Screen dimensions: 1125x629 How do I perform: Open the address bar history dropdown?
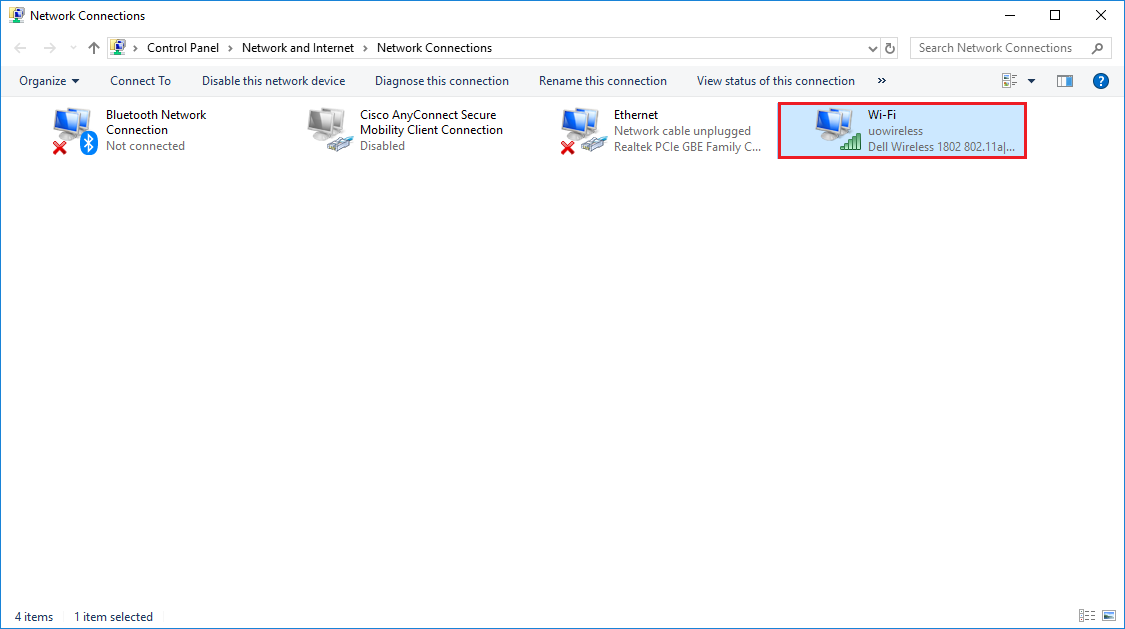[872, 49]
